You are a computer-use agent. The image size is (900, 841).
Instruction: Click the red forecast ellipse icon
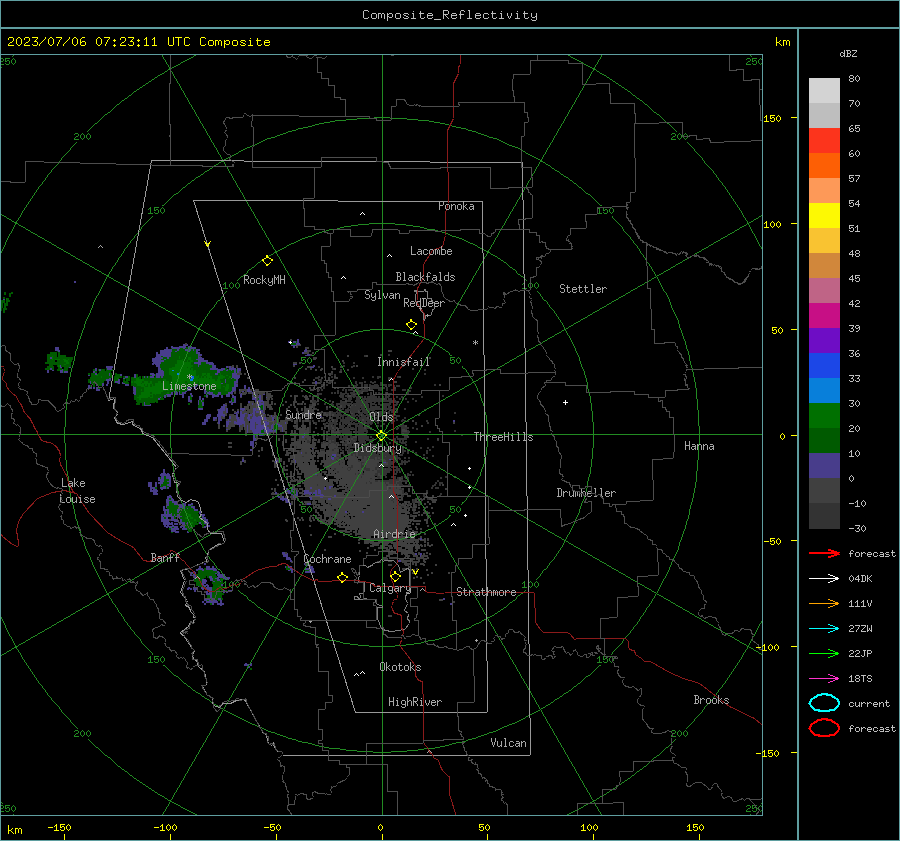824,728
